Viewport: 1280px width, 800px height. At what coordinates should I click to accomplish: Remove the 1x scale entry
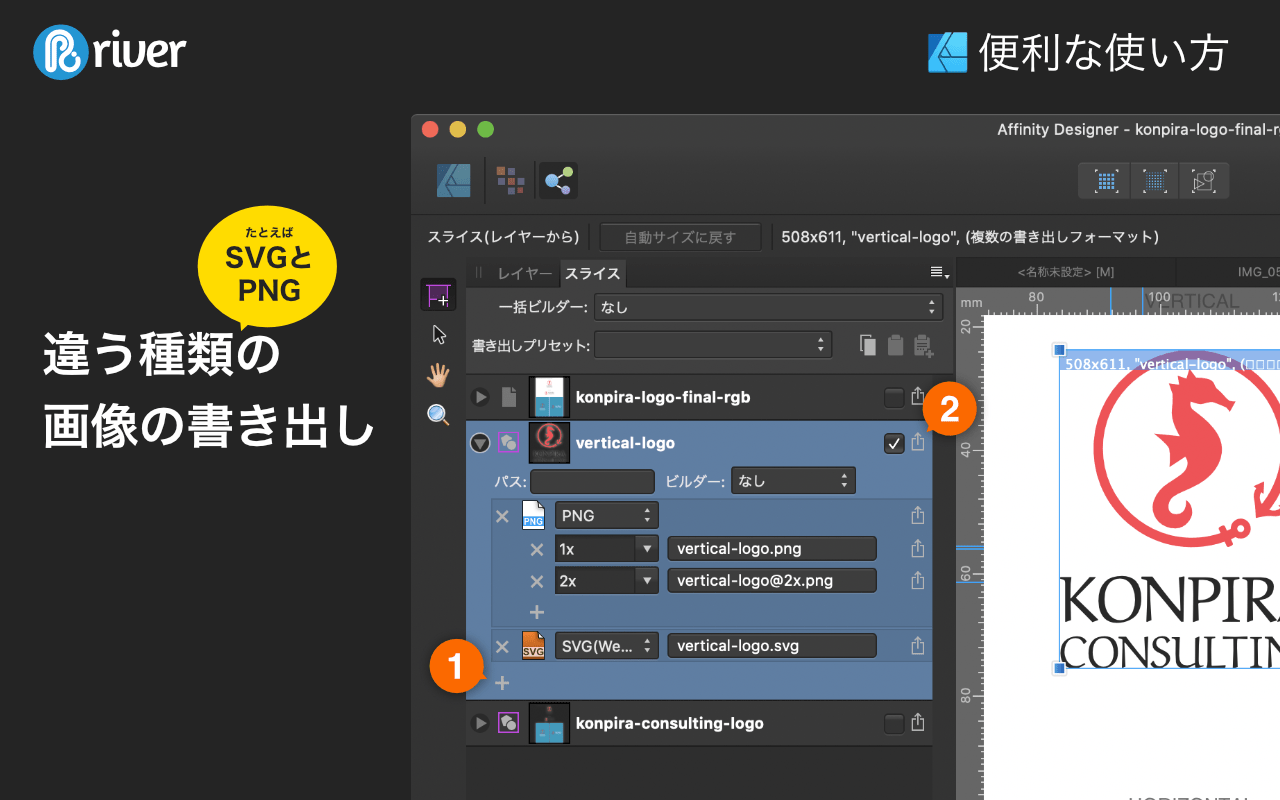tap(537, 549)
